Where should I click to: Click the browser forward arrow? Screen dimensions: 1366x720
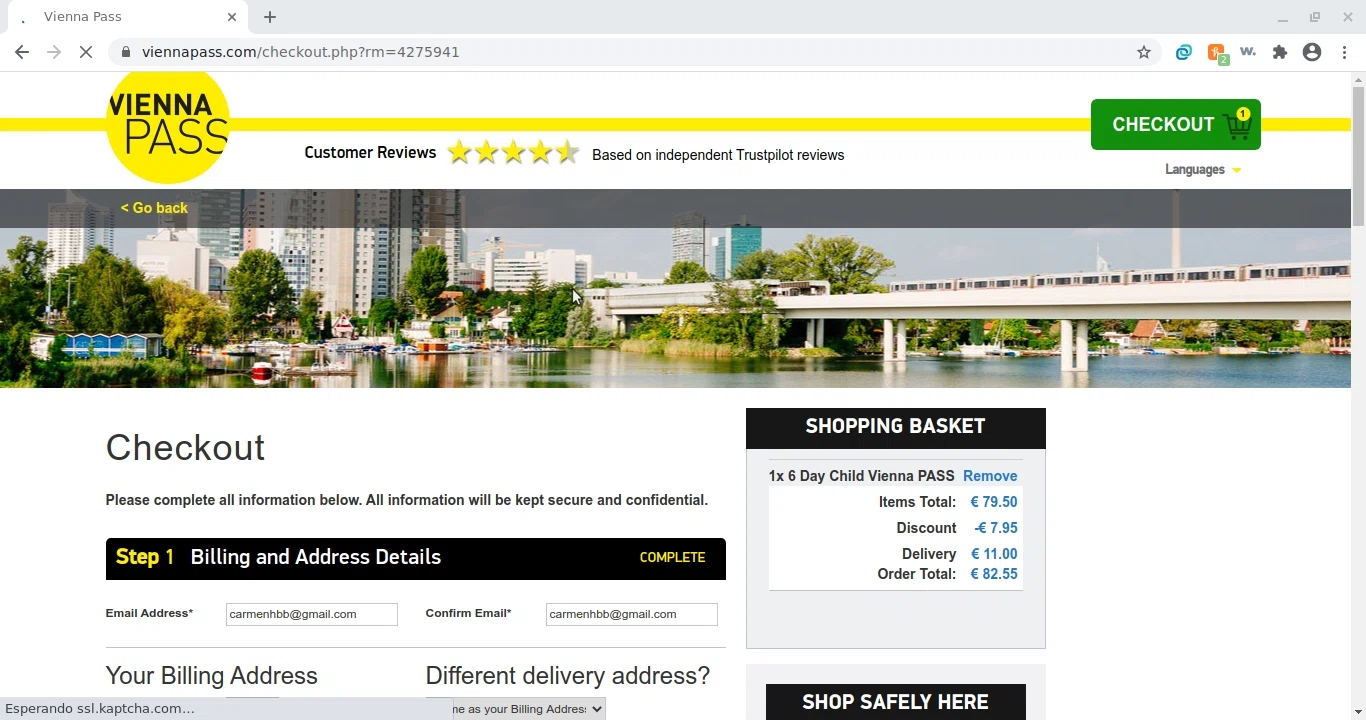(x=54, y=52)
